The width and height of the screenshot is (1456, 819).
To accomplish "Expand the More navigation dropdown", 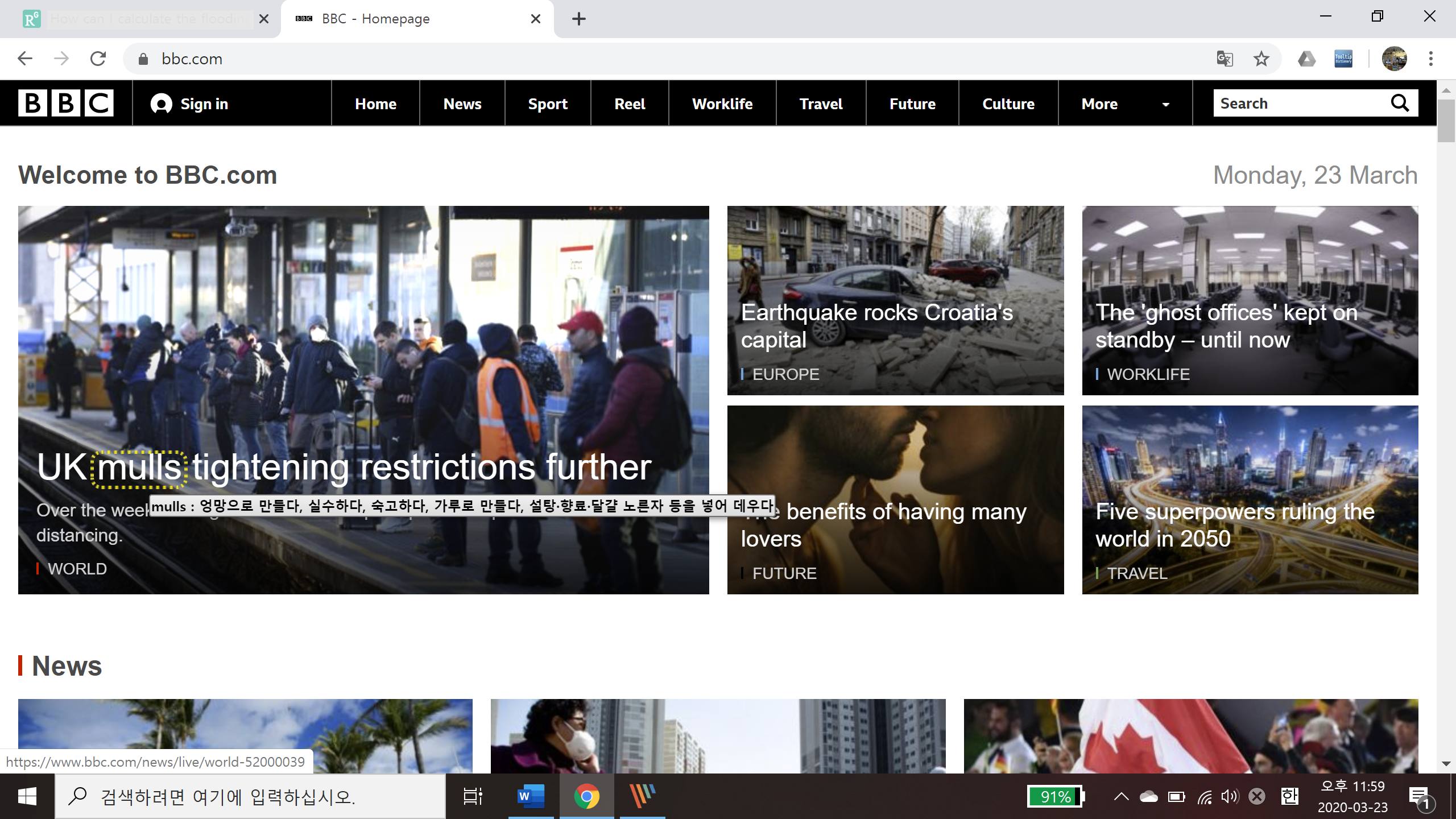I will click(1124, 104).
